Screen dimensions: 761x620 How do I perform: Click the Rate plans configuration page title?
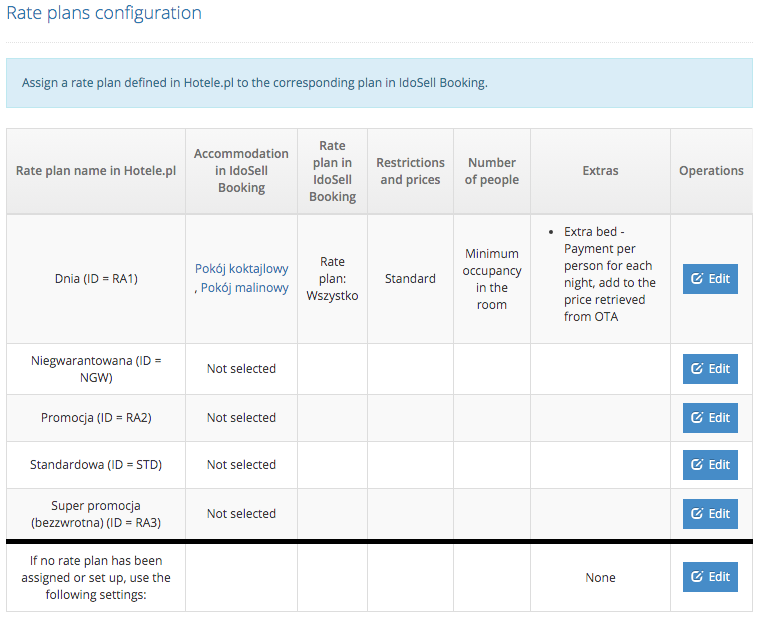click(104, 13)
